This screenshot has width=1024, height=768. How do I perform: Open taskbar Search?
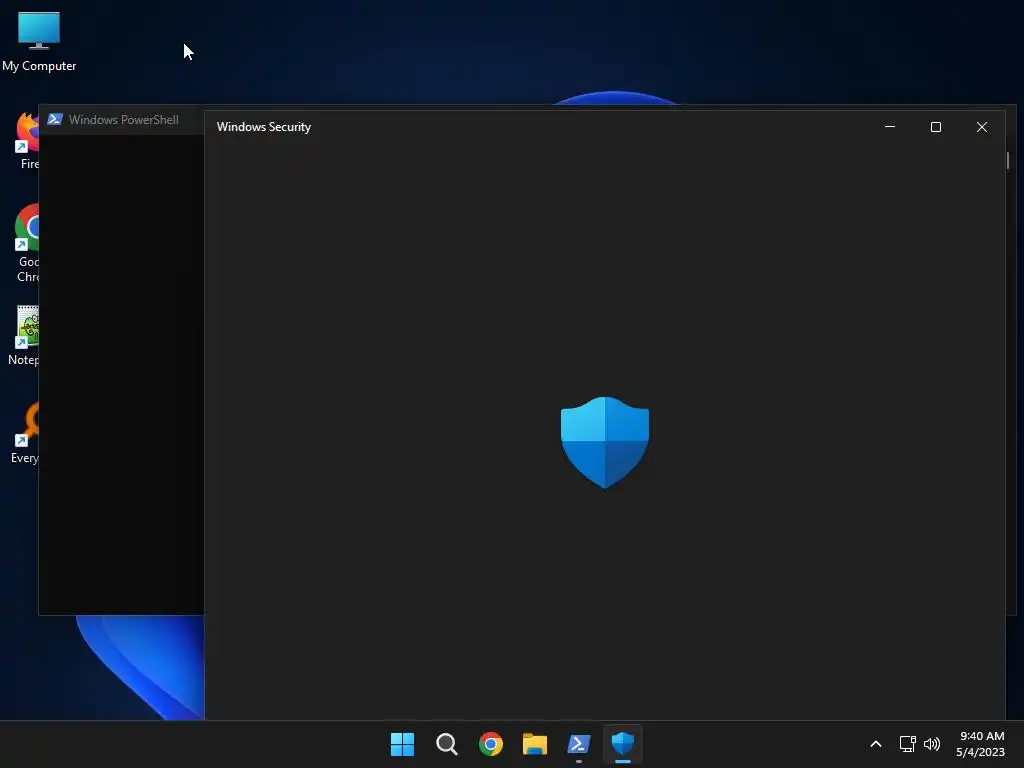pyautogui.click(x=447, y=744)
